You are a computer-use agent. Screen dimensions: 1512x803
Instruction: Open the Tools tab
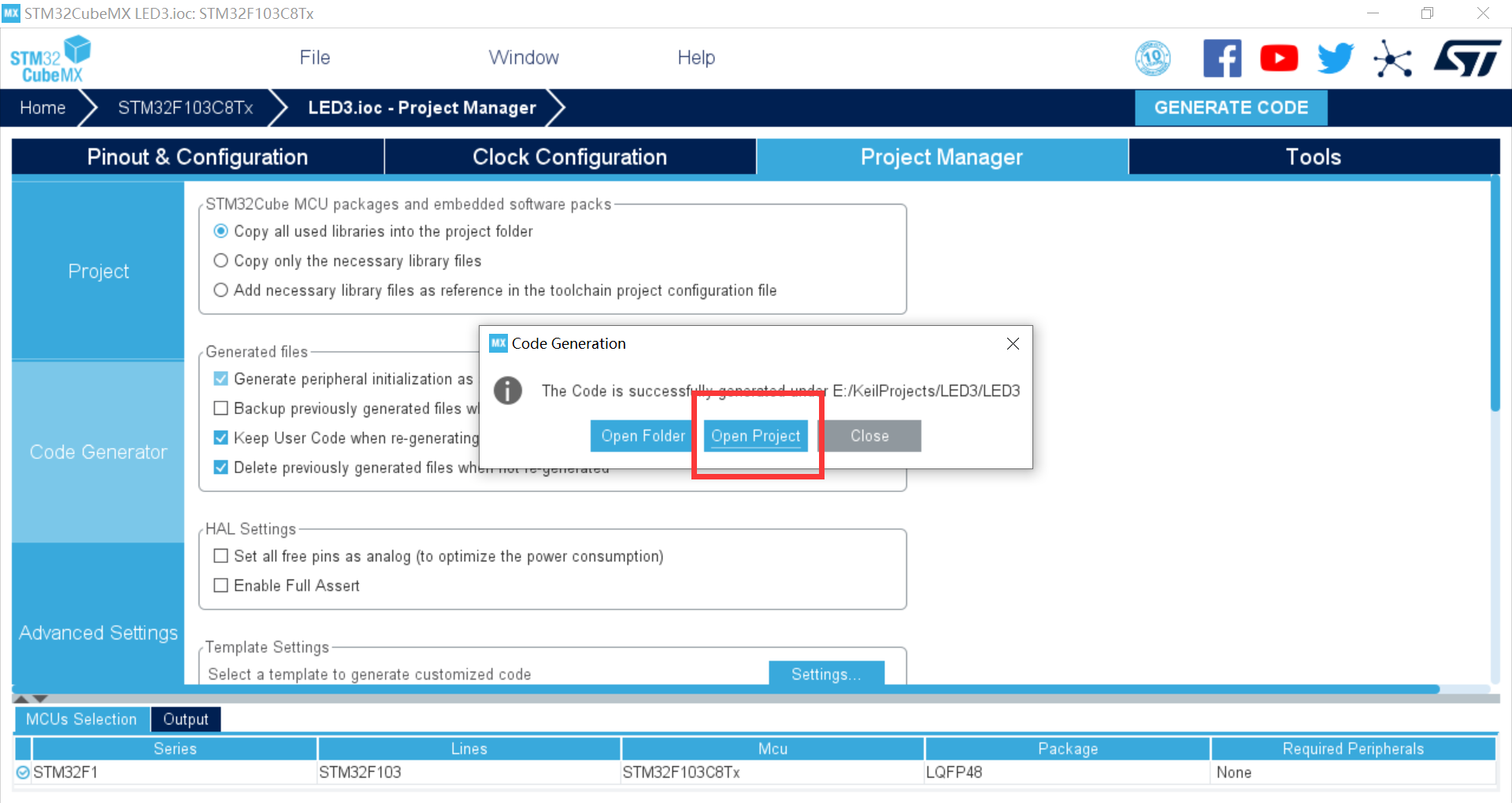[1314, 157]
